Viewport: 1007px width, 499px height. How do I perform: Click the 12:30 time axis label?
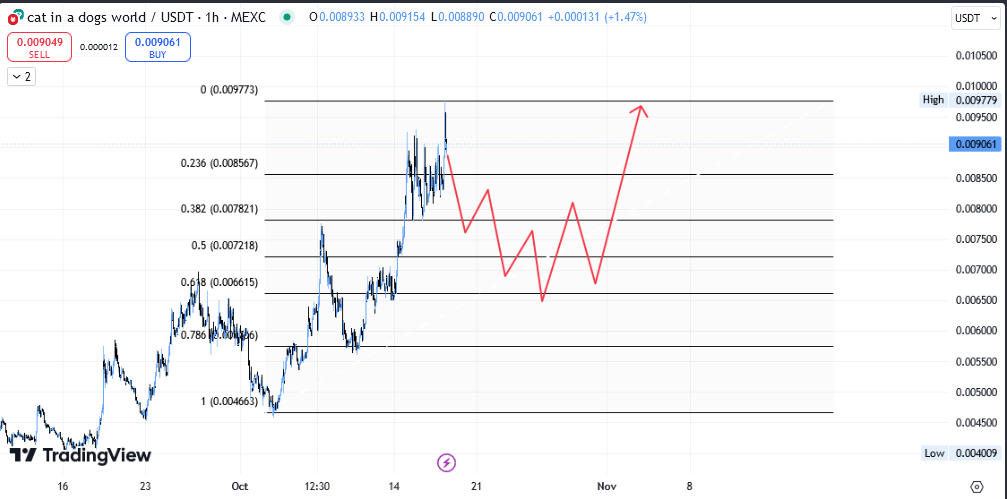pyautogui.click(x=317, y=486)
